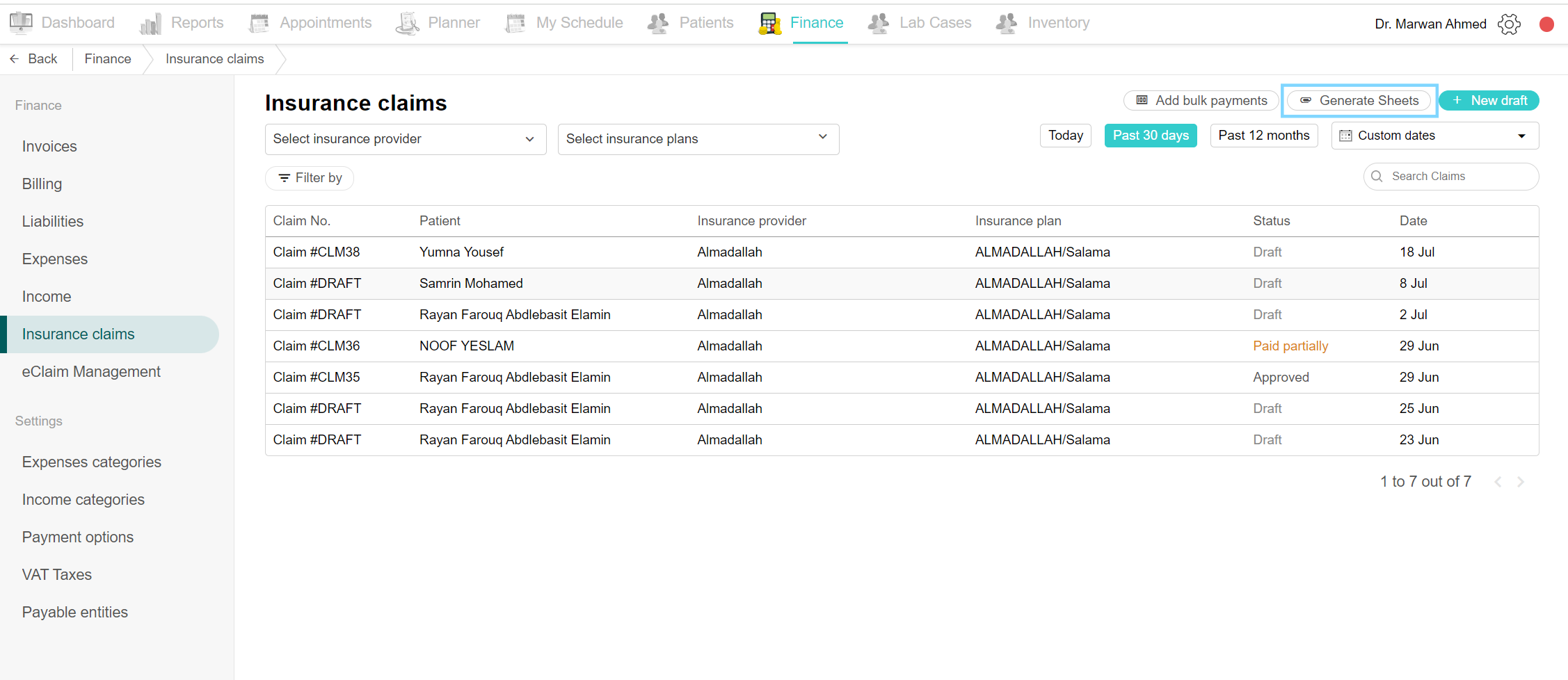Viewport: 1568px width, 680px height.
Task: Open eClaim Management in the sidebar
Action: [91, 372]
